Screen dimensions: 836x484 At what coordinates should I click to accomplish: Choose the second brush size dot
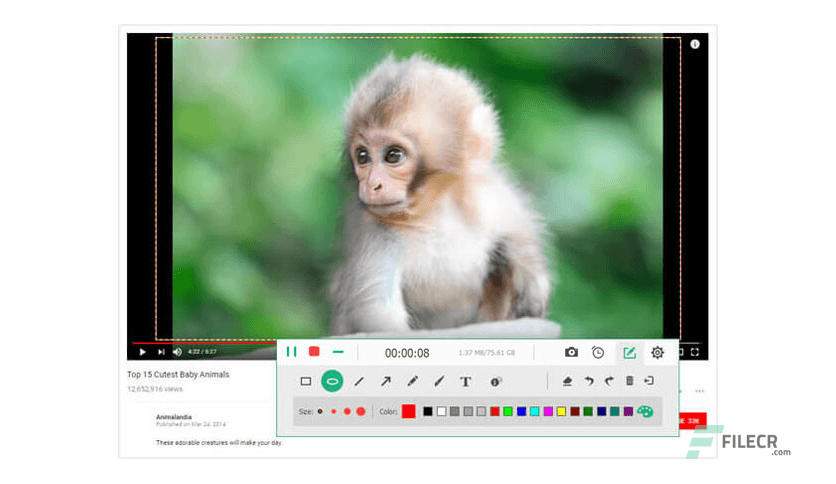[x=334, y=412]
